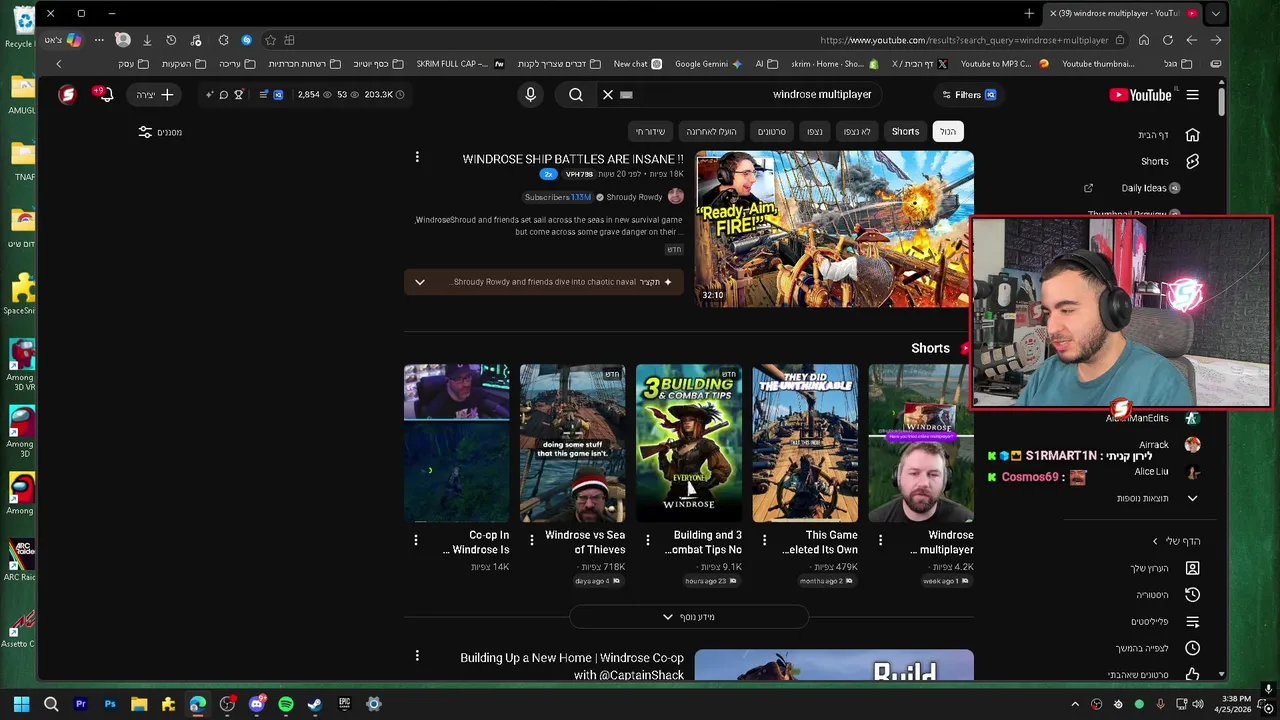Screen dimensions: 1280x720
Task: Show hidden system tray icons
Action: tap(1075, 704)
